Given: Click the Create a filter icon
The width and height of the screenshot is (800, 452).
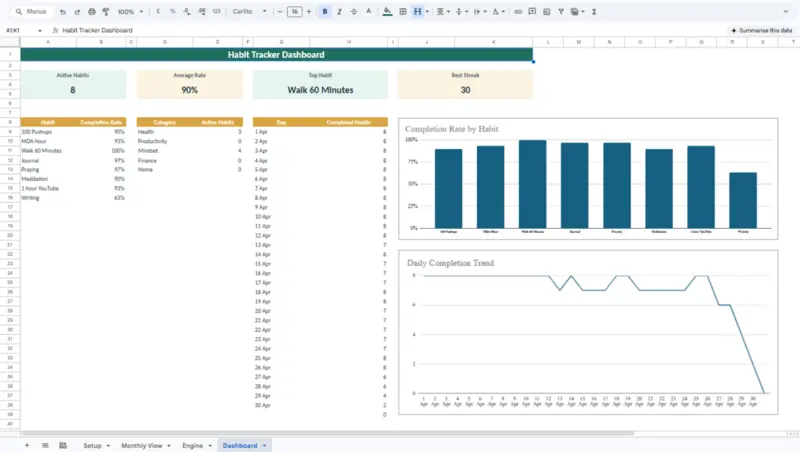Looking at the screenshot, I should pos(561,12).
